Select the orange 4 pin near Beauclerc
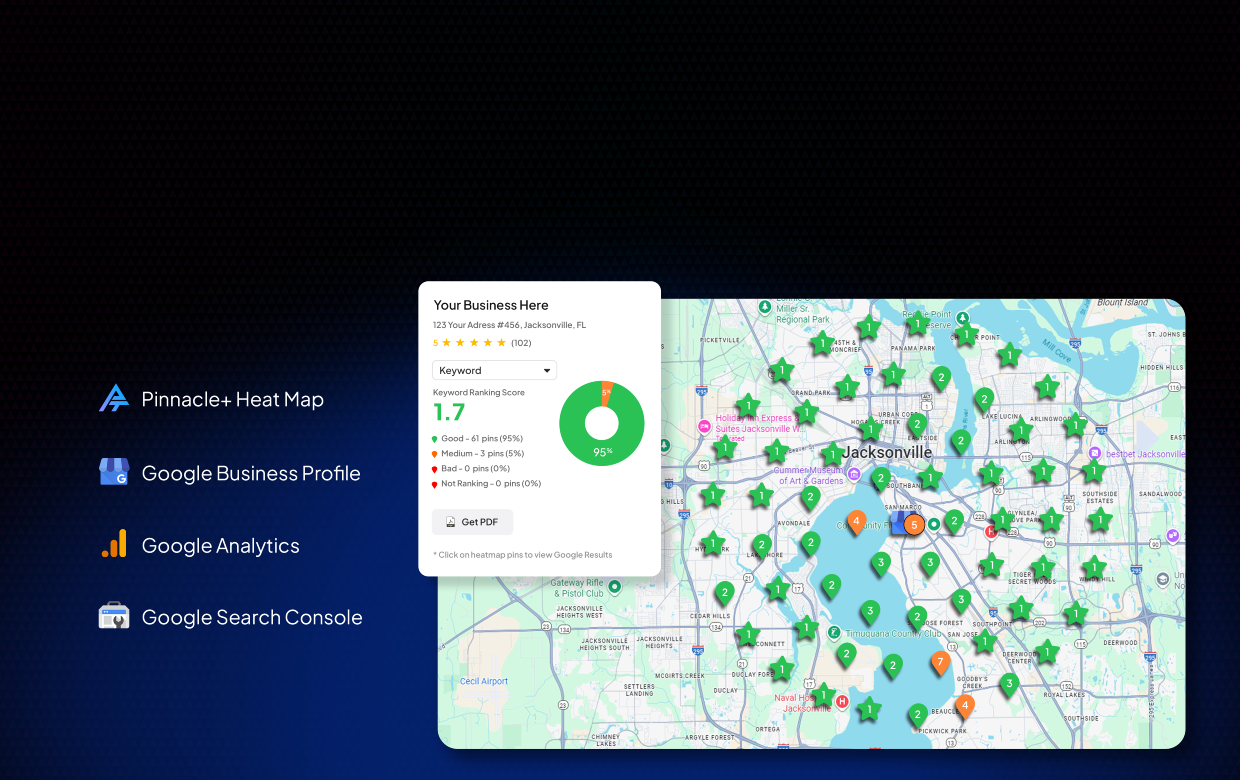Image resolution: width=1240 pixels, height=780 pixels. pyautogui.click(x=964, y=706)
